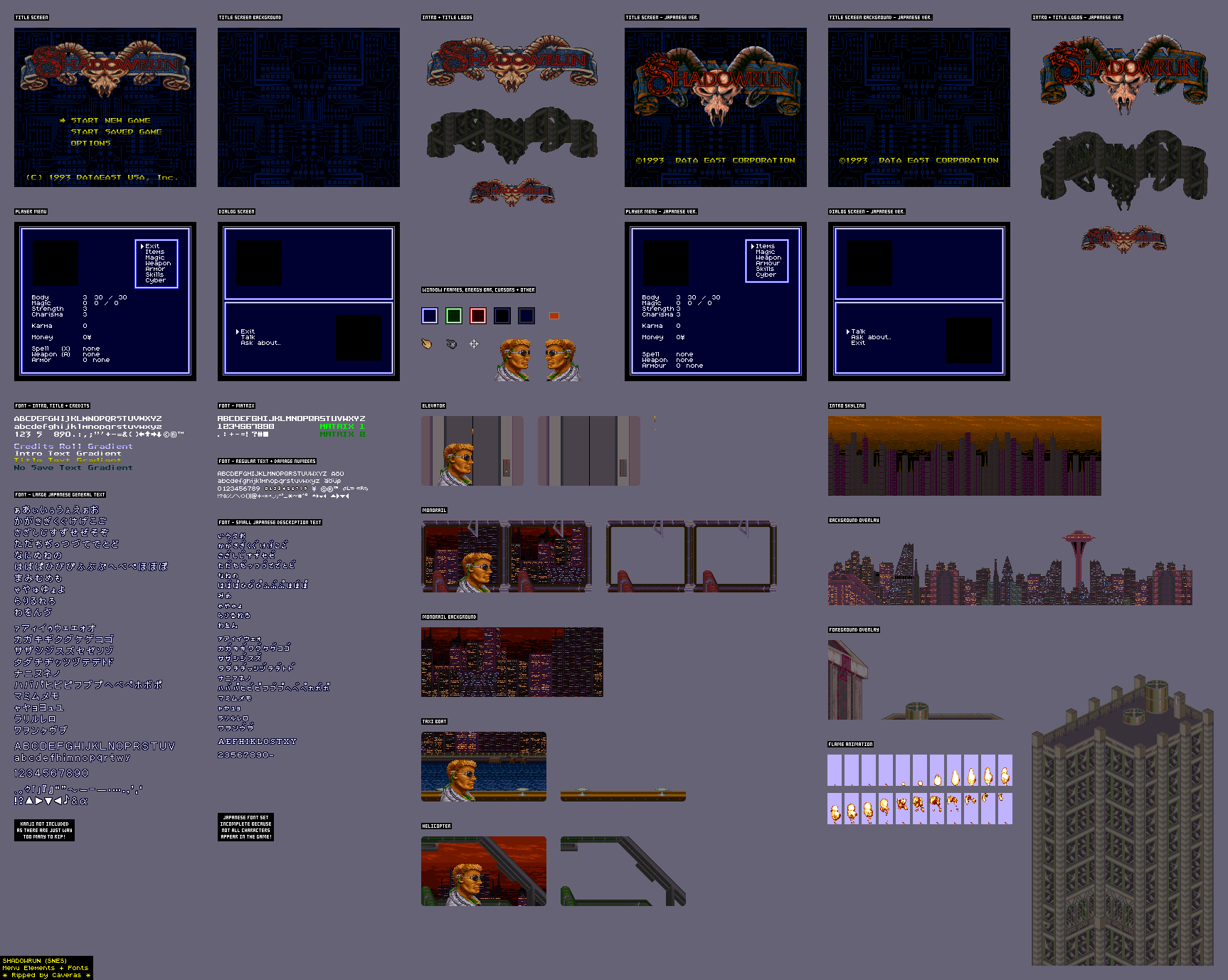Screen dimensions: 1228x980
Task: Click the 'DIALOG SCREEN' section label
Action: point(236,212)
